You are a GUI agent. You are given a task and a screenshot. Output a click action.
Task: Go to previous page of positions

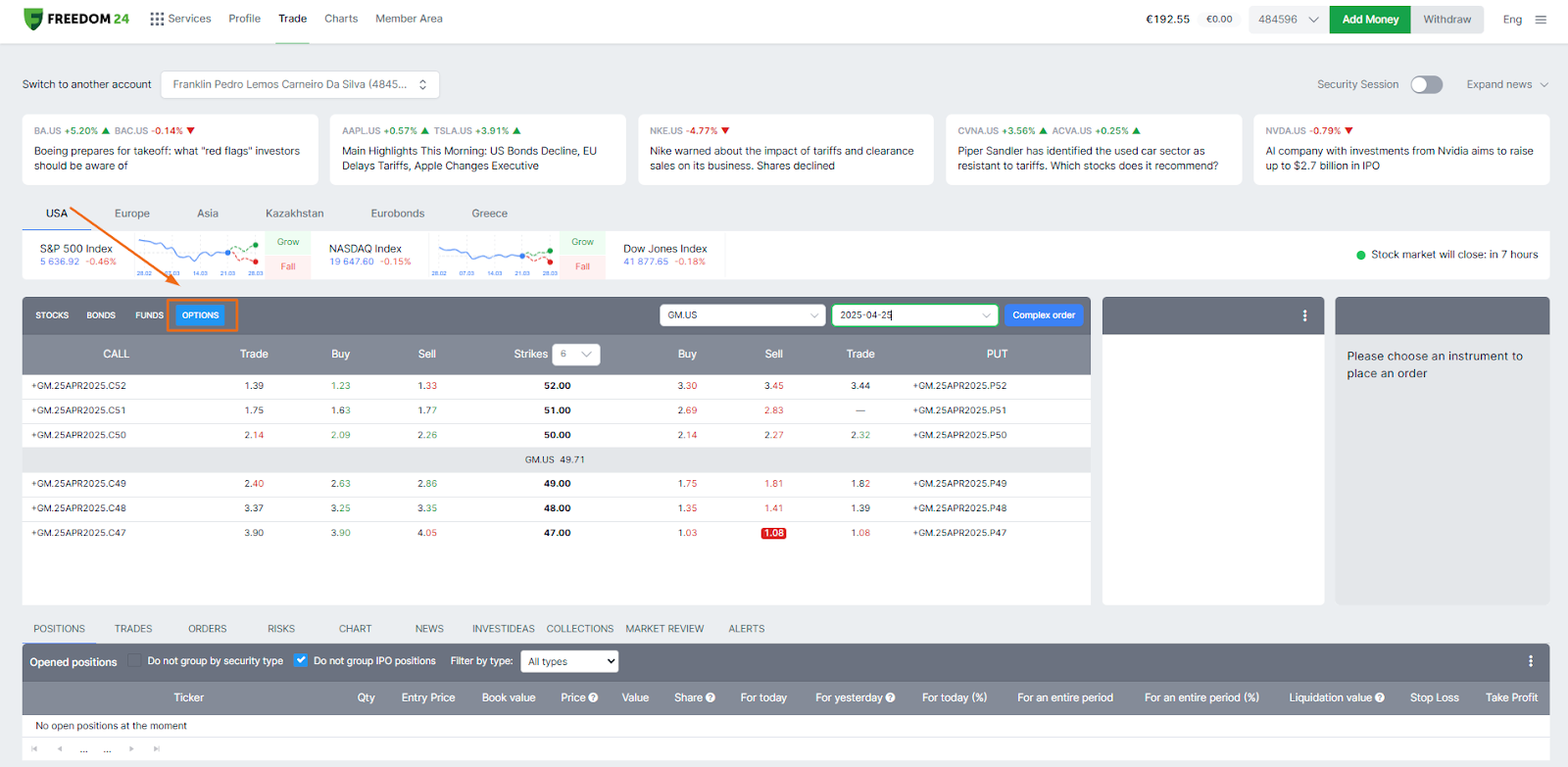(60, 748)
